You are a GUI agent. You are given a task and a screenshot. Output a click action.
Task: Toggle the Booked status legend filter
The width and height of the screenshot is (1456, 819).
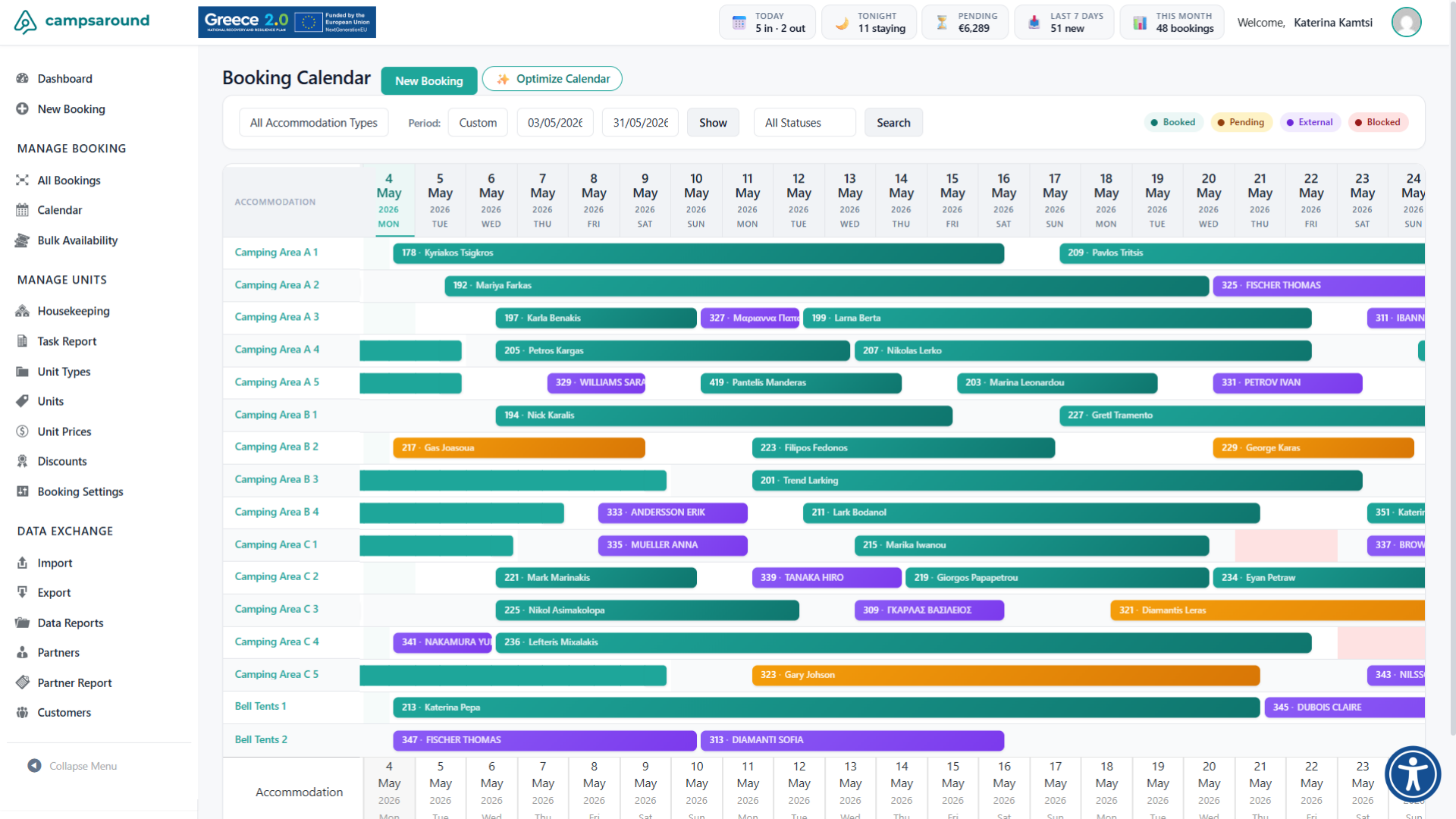coord(1173,122)
